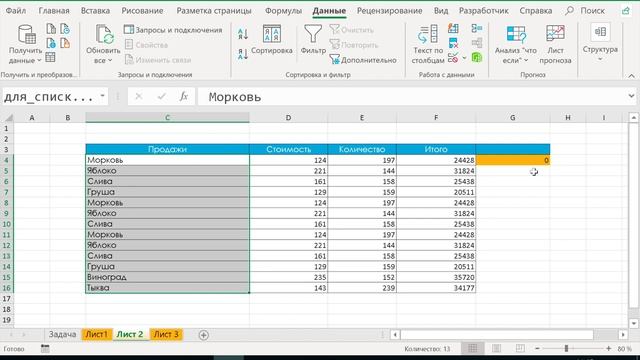
Task: Open the Получить данные menu
Action: [25, 44]
